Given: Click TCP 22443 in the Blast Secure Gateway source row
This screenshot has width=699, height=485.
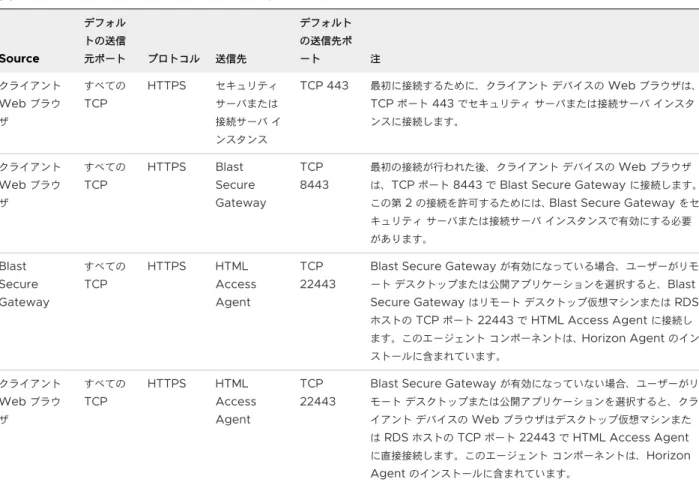Looking at the screenshot, I should (317, 275).
